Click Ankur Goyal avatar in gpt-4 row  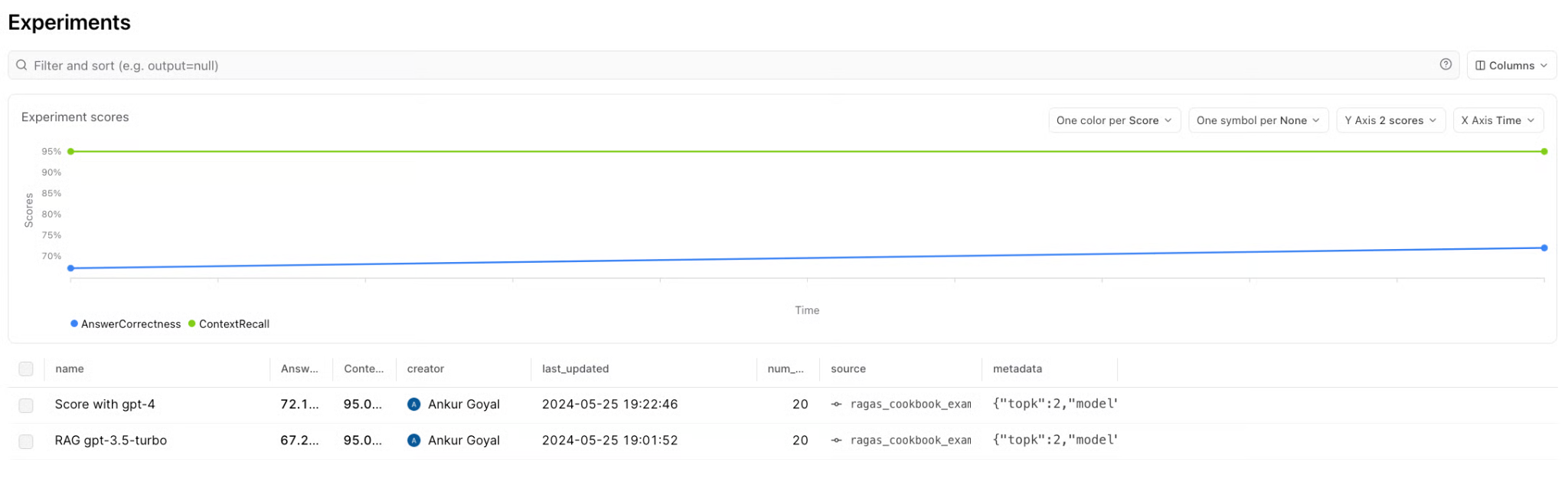point(414,404)
